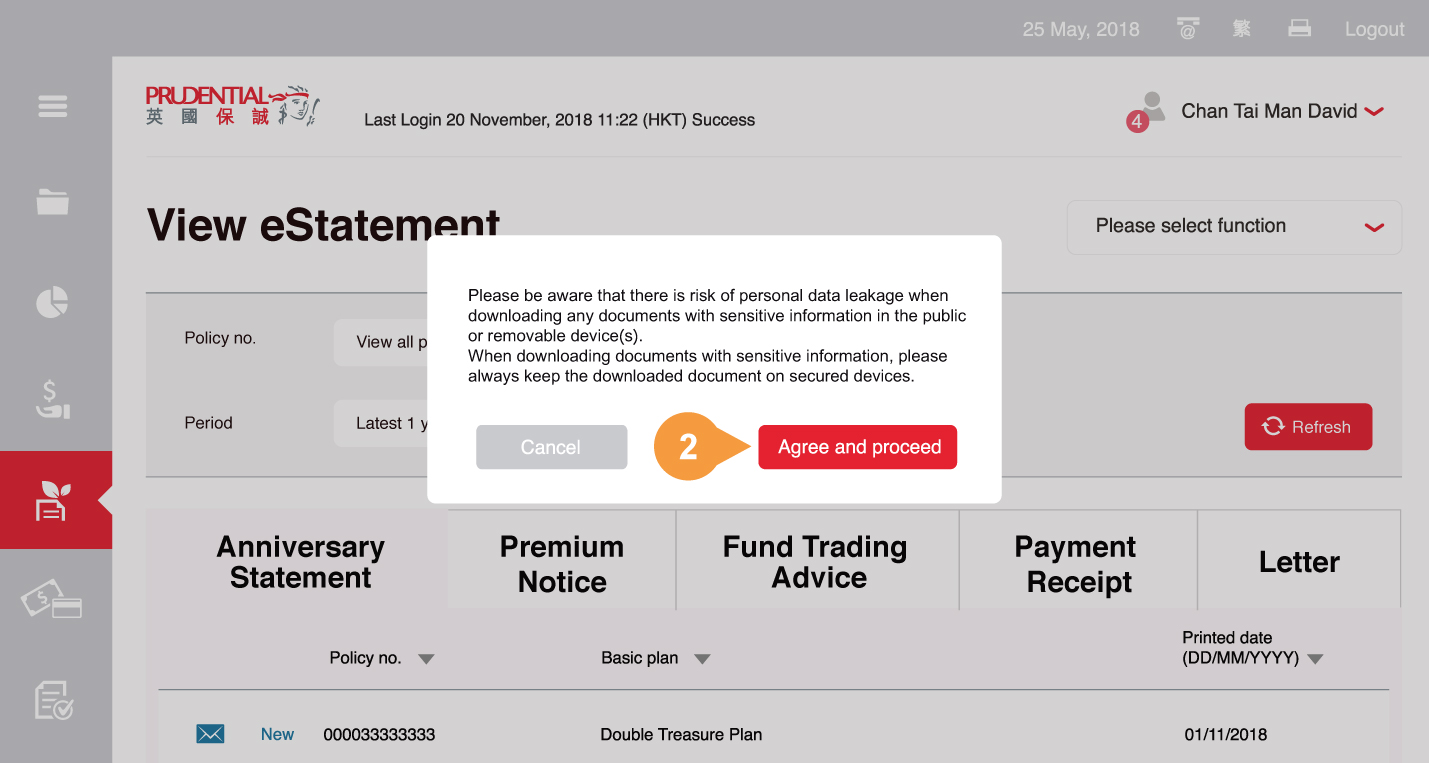Screen dimensions: 1429x763
Task: Click the Logout link
Action: pos(1374,29)
